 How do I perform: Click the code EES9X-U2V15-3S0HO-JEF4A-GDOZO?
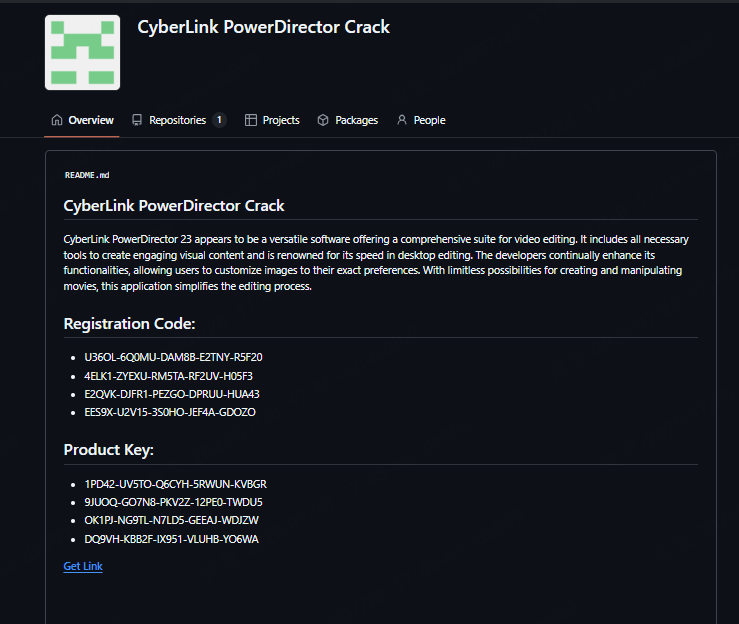coord(170,412)
